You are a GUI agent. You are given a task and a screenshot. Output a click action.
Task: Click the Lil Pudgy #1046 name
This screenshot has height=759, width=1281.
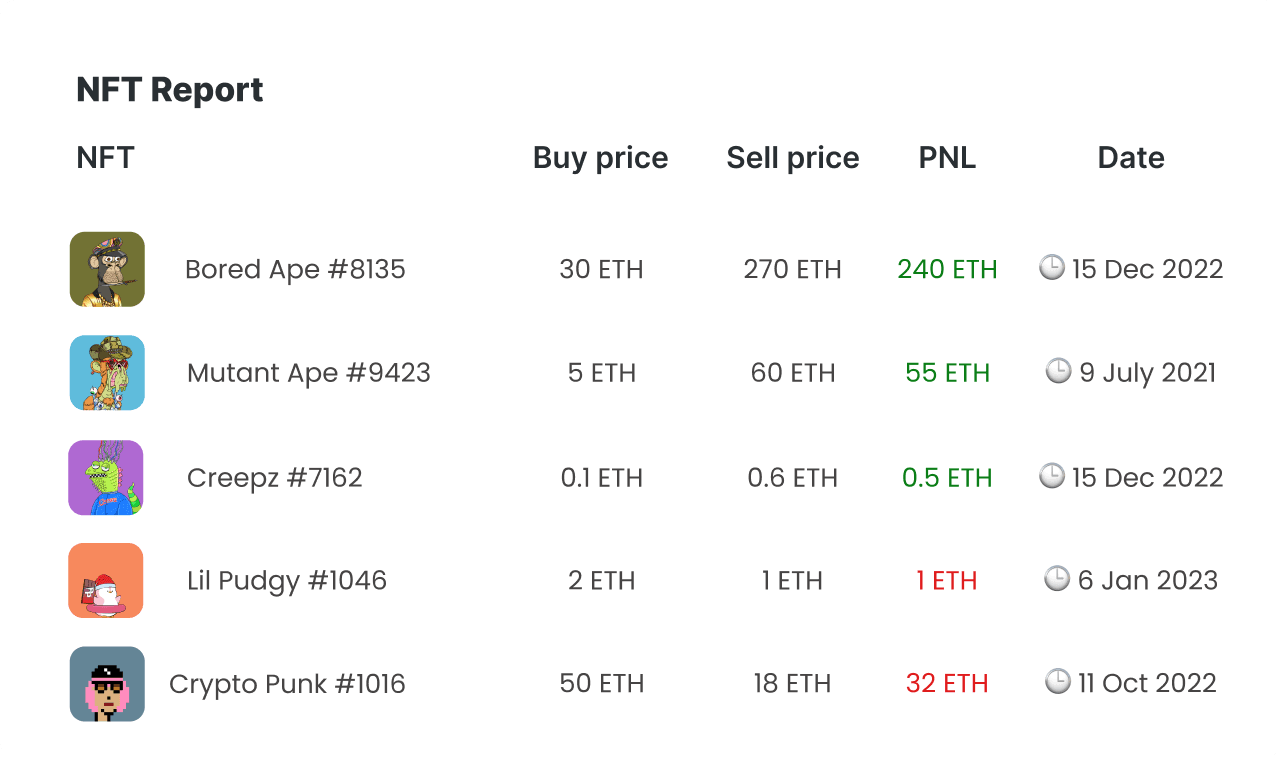(287, 580)
